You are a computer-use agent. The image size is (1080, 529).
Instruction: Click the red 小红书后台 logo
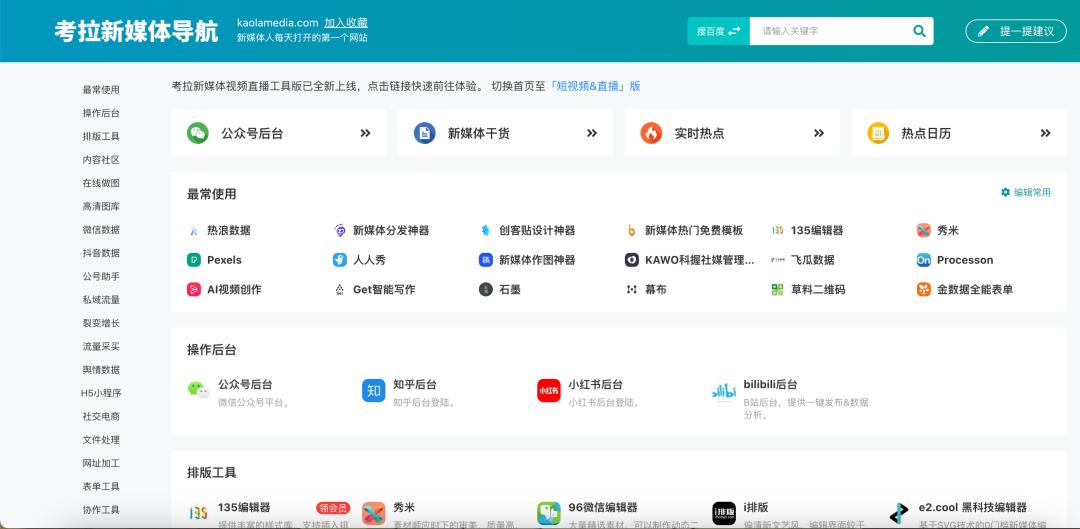coord(549,391)
